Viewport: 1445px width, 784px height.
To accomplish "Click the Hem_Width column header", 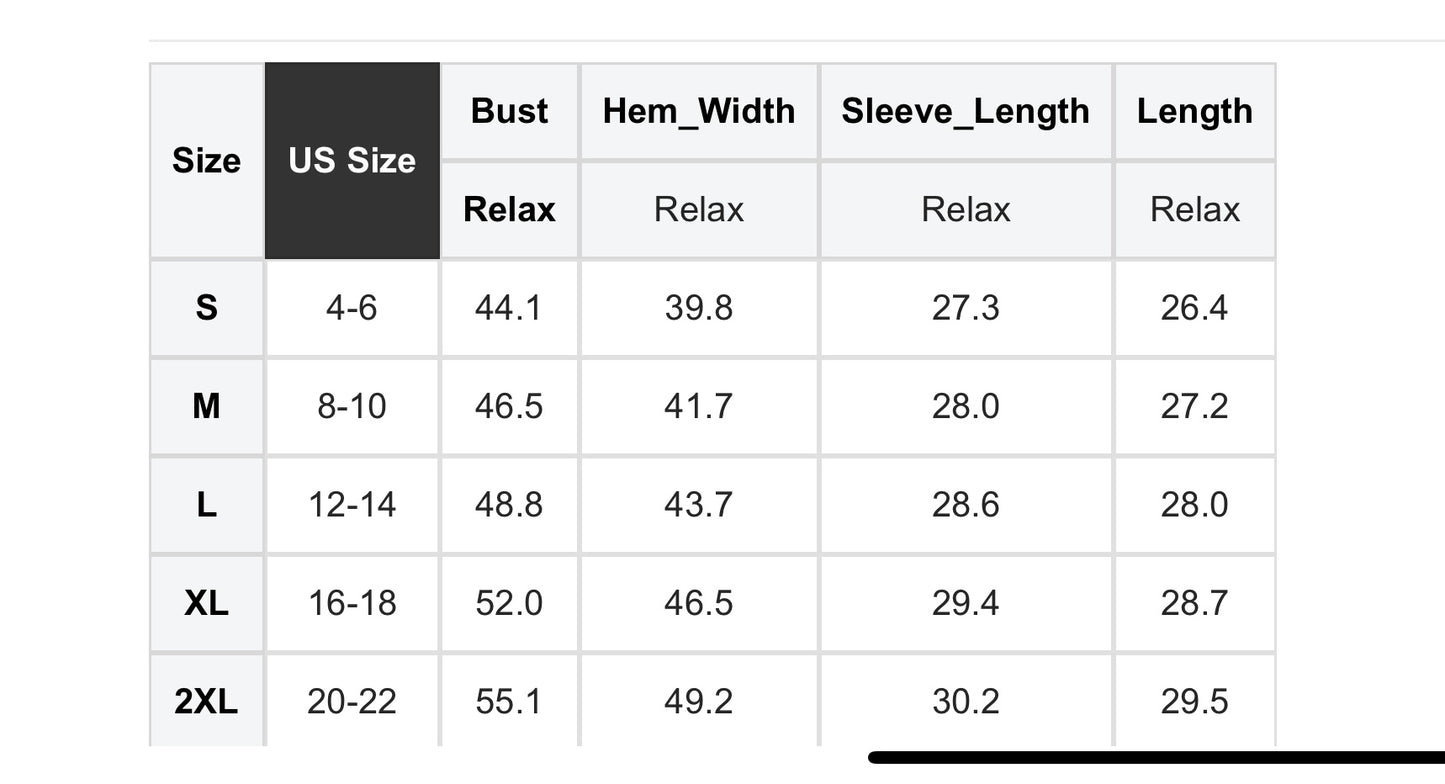I will (x=699, y=111).
